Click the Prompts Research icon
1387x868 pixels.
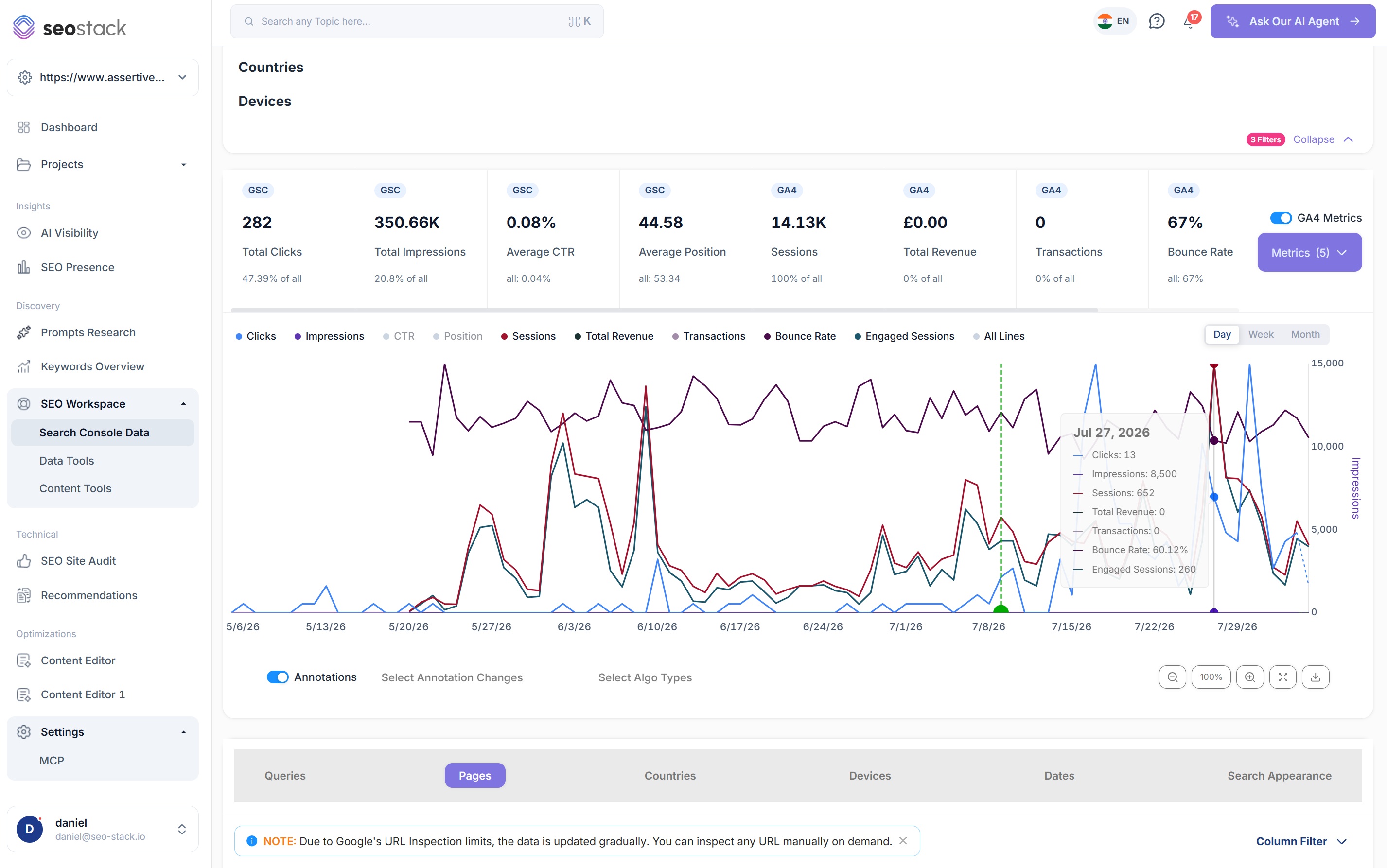(x=23, y=333)
